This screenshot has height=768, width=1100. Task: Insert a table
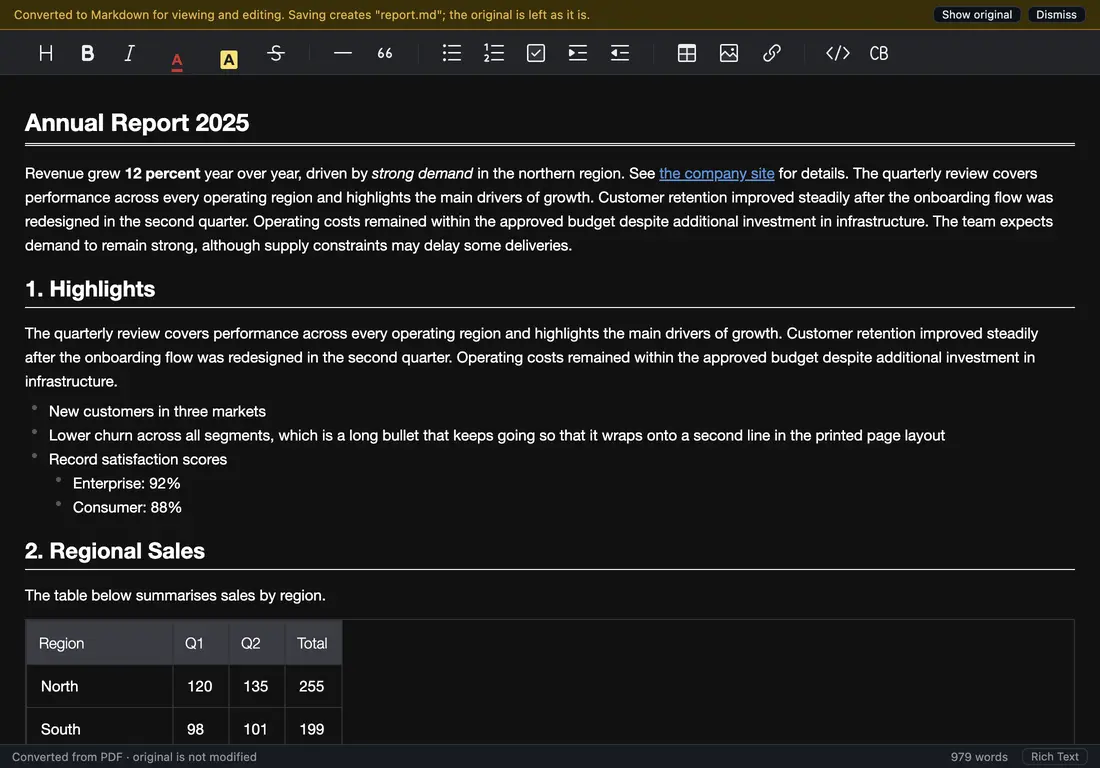click(x=687, y=53)
